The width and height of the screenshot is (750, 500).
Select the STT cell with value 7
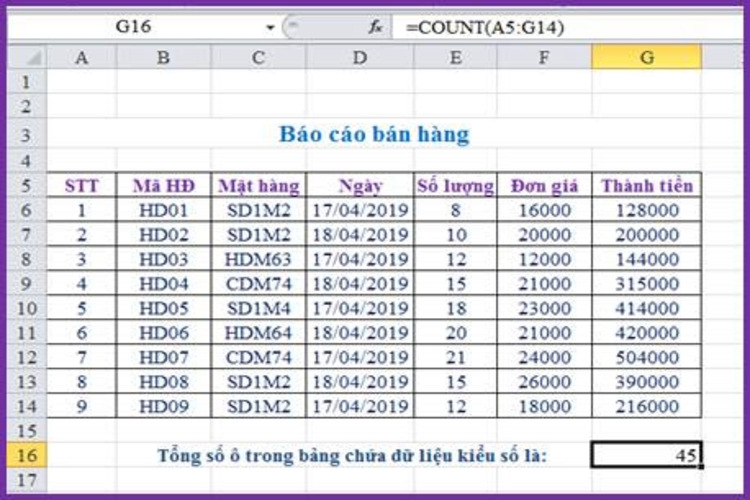tap(82, 357)
